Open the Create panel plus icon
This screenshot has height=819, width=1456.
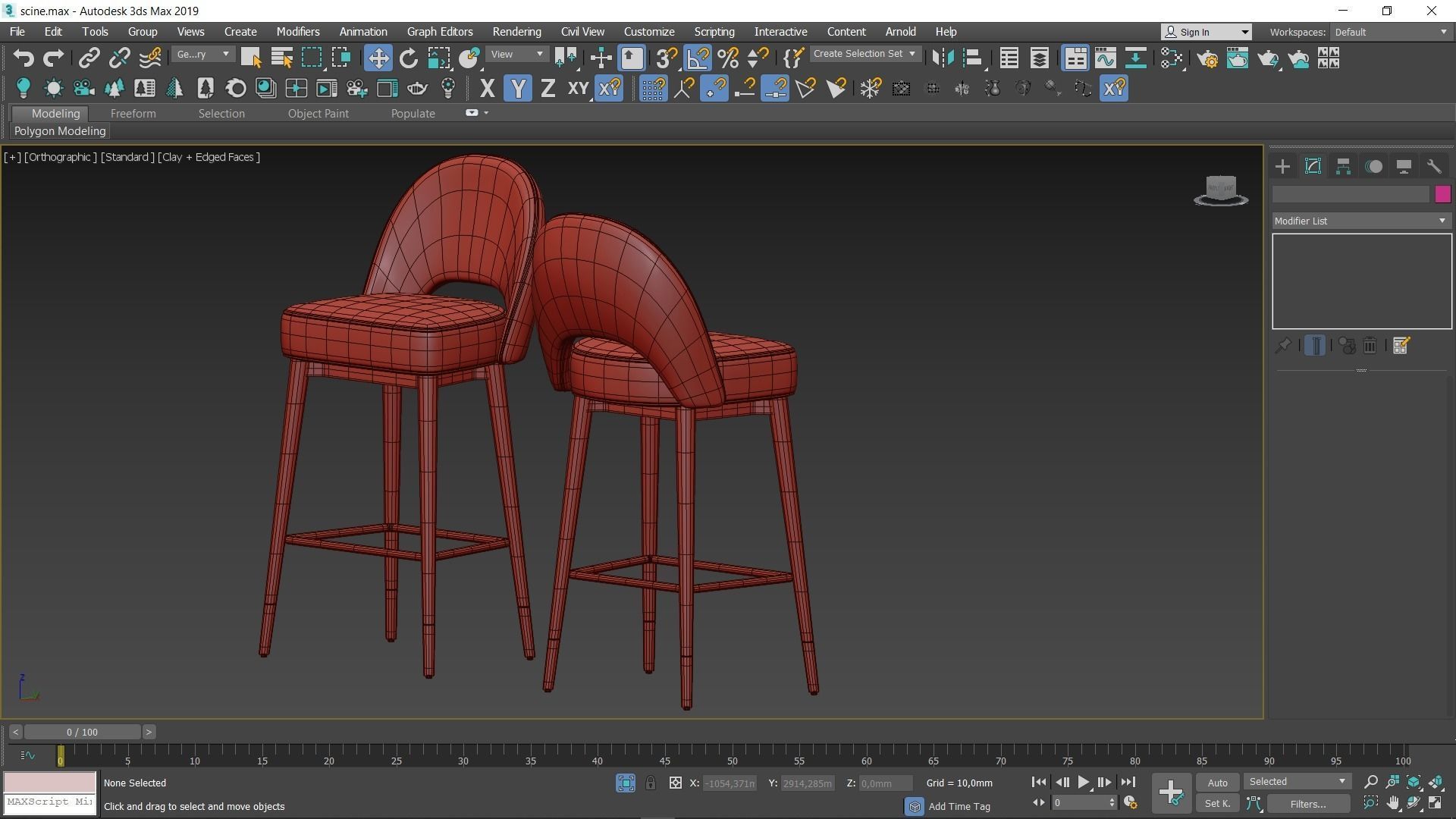[x=1282, y=167]
